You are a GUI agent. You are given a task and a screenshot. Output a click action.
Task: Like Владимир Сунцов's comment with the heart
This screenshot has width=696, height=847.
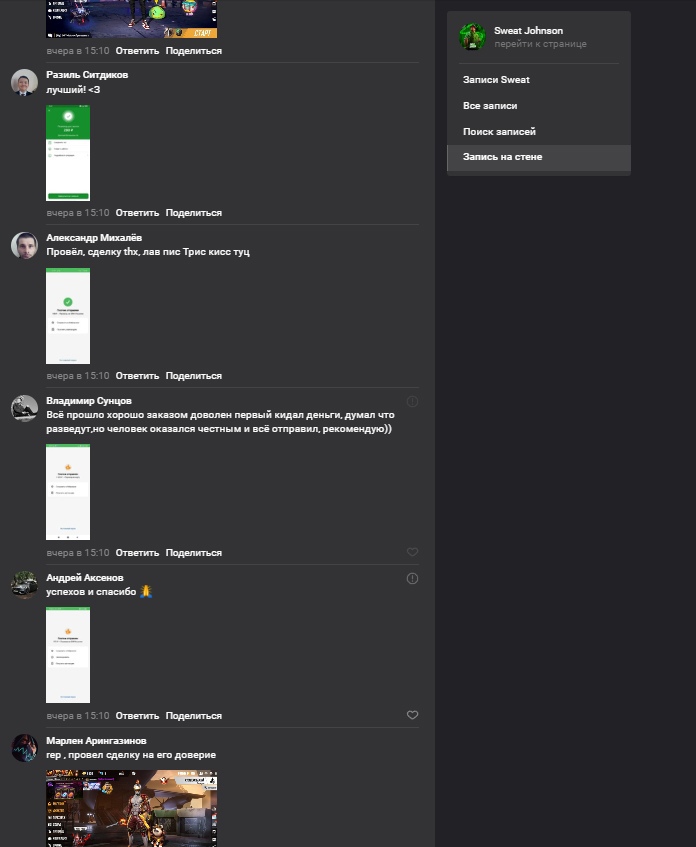pos(412,552)
